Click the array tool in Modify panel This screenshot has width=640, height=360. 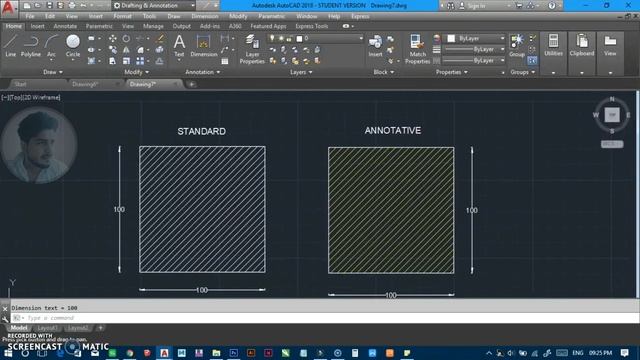point(140,61)
